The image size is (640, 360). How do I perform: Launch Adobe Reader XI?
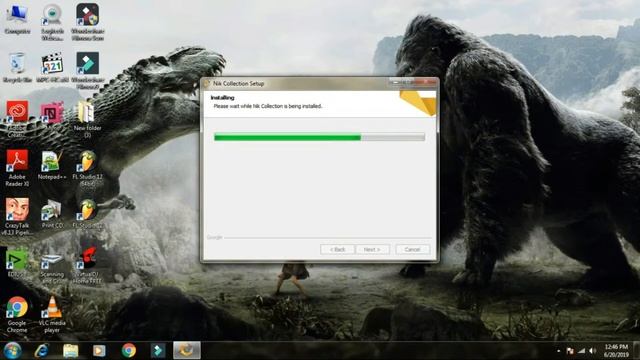coord(17,168)
